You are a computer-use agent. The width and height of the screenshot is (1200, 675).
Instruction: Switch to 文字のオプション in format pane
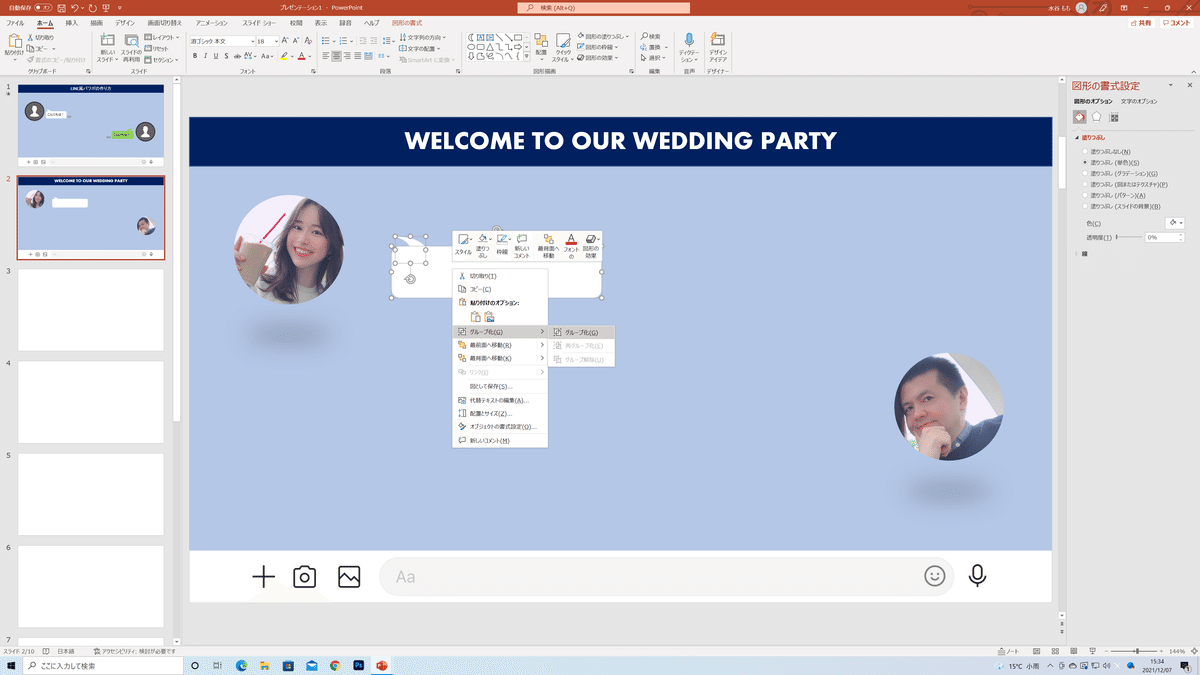tap(1139, 101)
